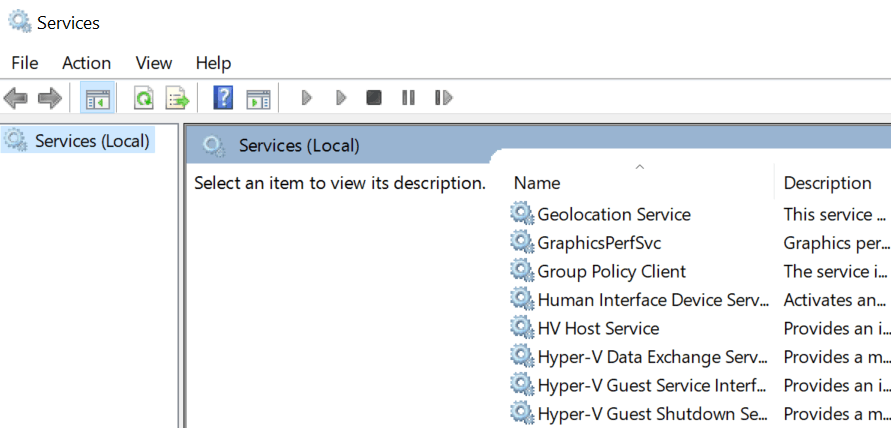The width and height of the screenshot is (891, 428).
Task: Click the Back arrow toolbar icon
Action: pos(16,98)
